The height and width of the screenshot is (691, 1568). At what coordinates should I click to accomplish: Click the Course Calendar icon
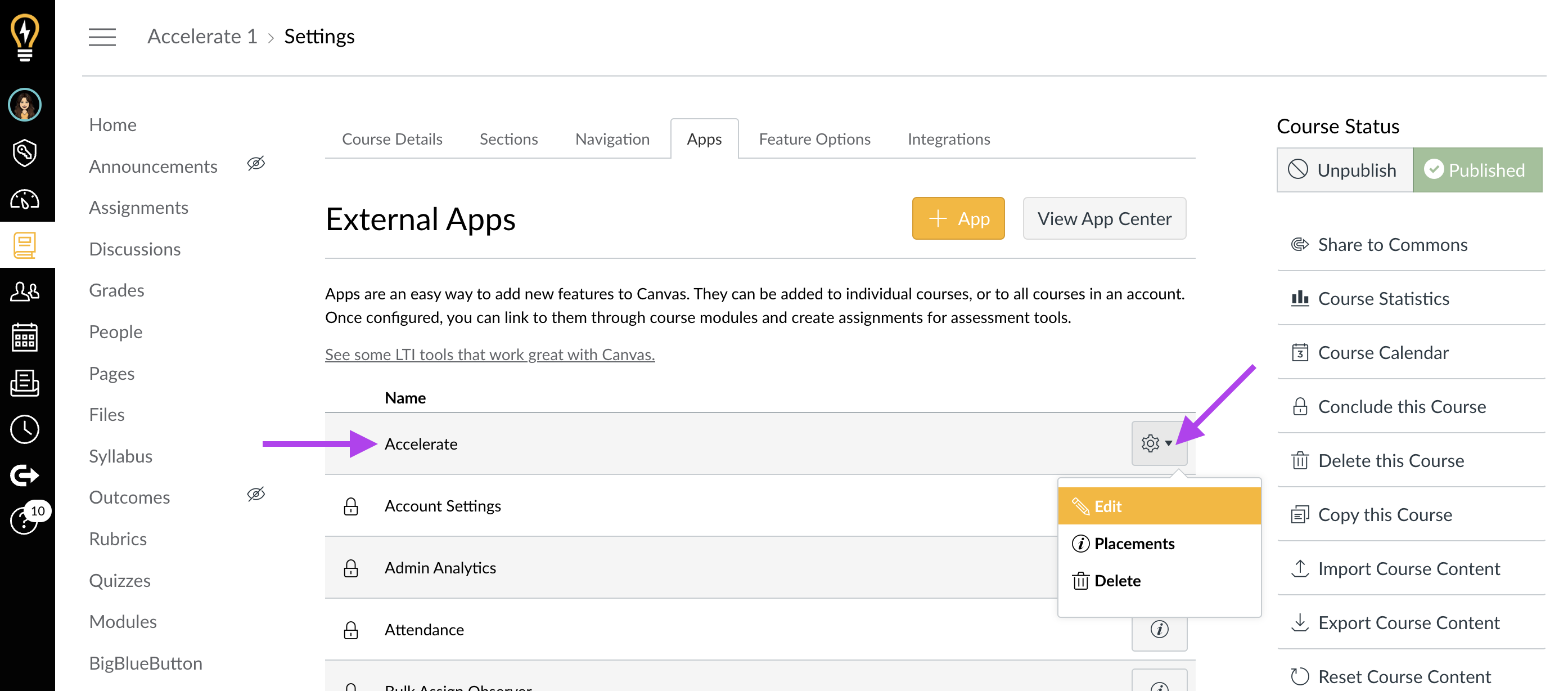(x=1300, y=352)
